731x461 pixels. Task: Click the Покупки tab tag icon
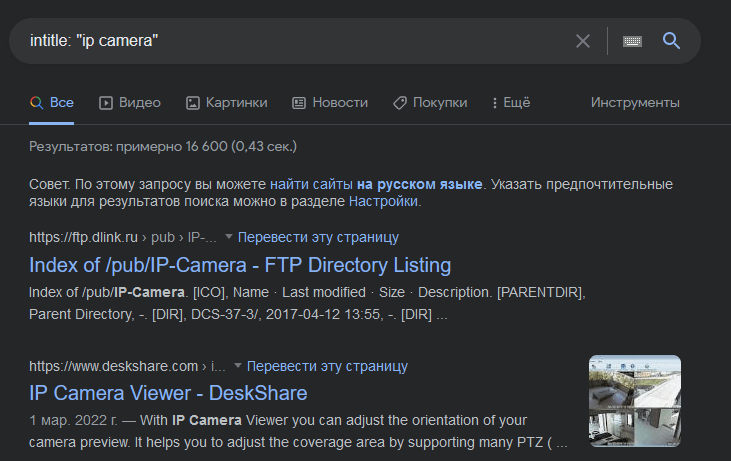coord(399,102)
